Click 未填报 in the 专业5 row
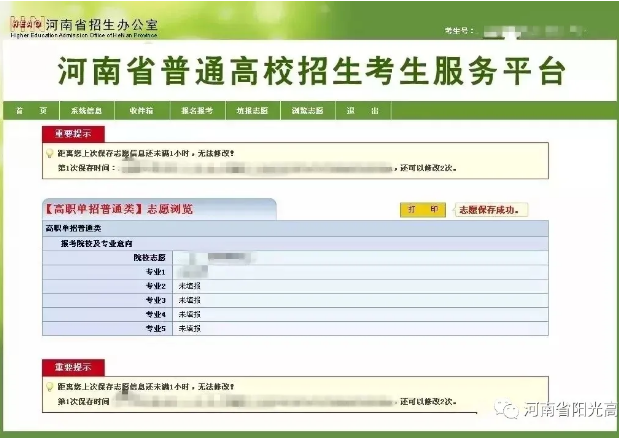The width and height of the screenshot is (619, 439). point(189,328)
